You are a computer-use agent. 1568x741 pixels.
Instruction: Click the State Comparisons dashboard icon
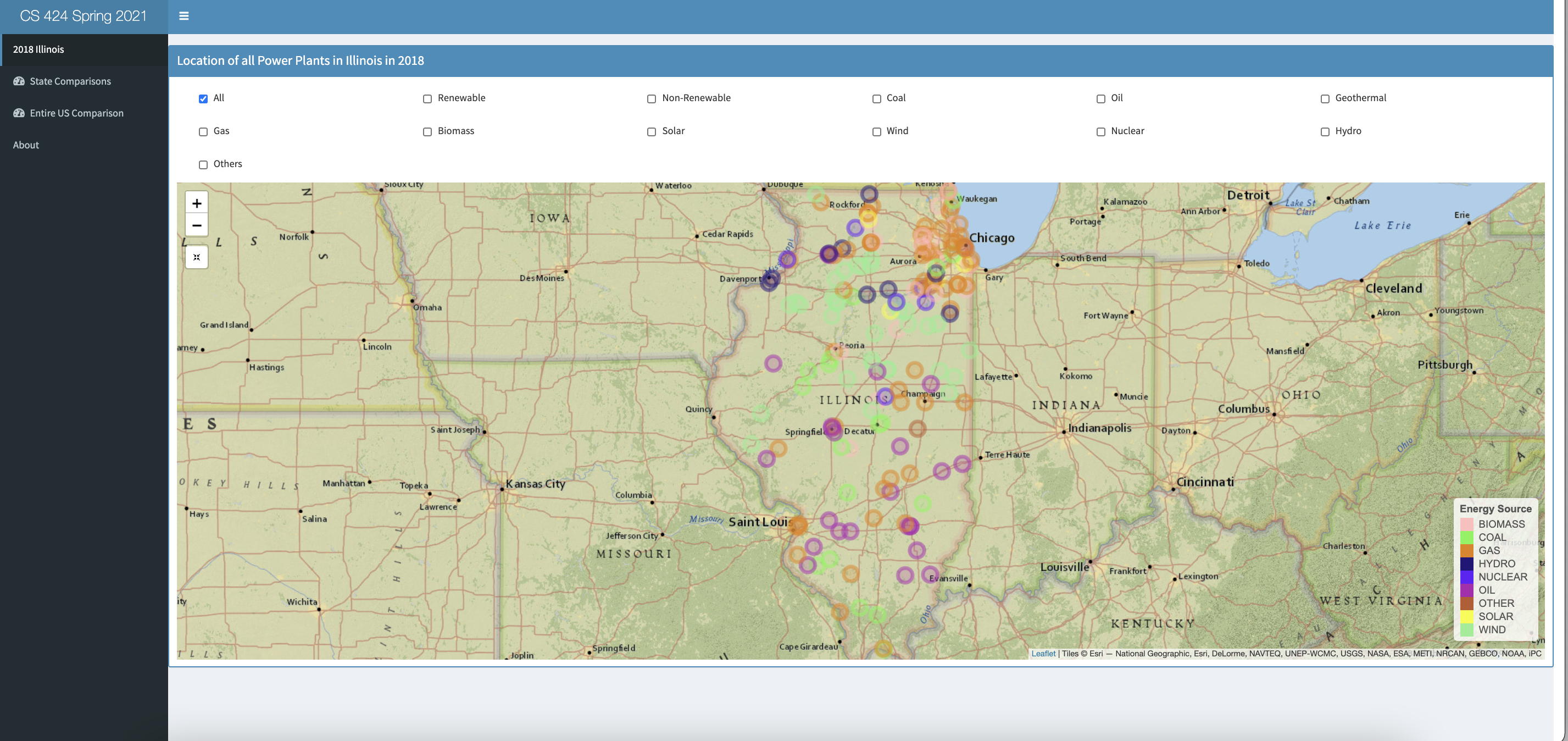19,81
